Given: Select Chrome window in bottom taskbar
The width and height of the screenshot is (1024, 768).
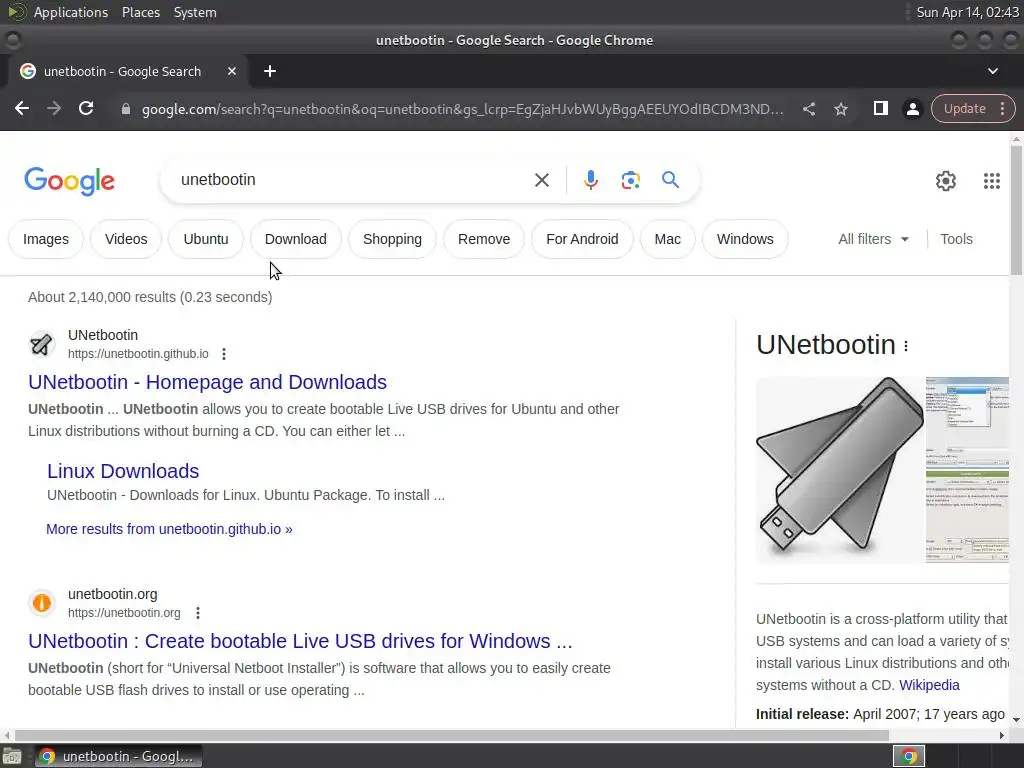Looking at the screenshot, I should tap(118, 756).
